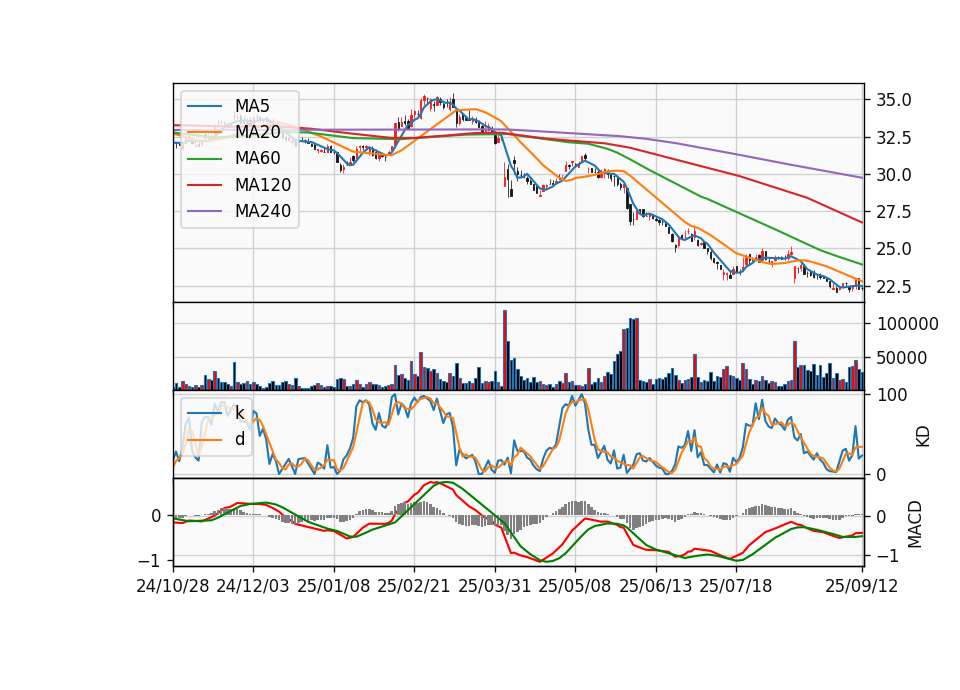Click the MACD axis title

tap(914, 524)
